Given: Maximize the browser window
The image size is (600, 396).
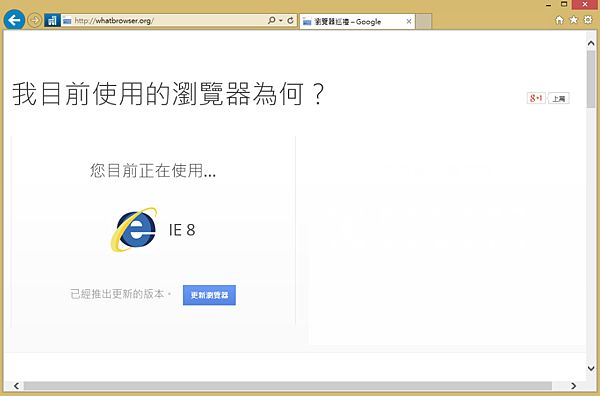Looking at the screenshot, I should point(564,4).
